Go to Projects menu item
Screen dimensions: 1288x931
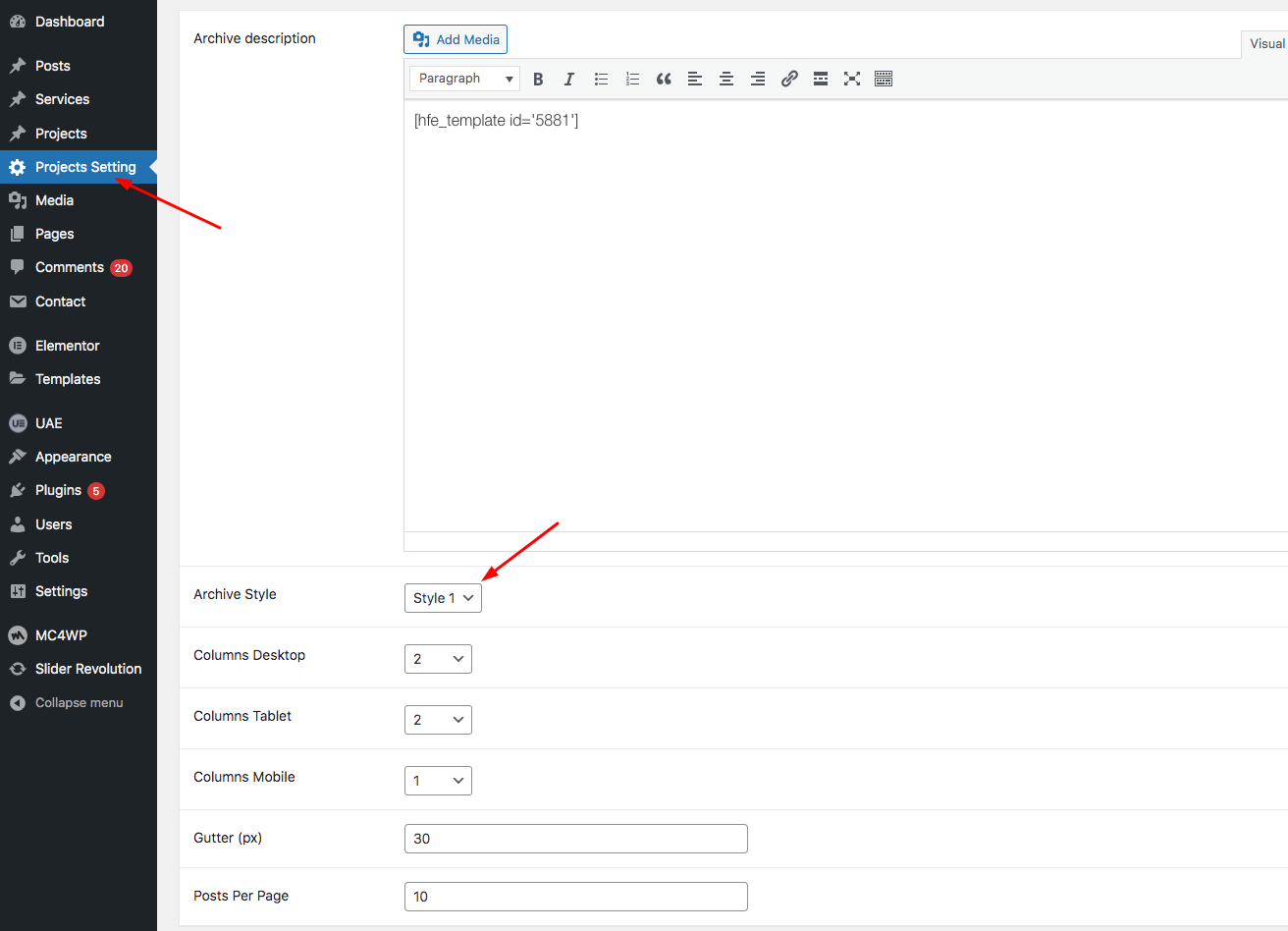click(x=79, y=134)
